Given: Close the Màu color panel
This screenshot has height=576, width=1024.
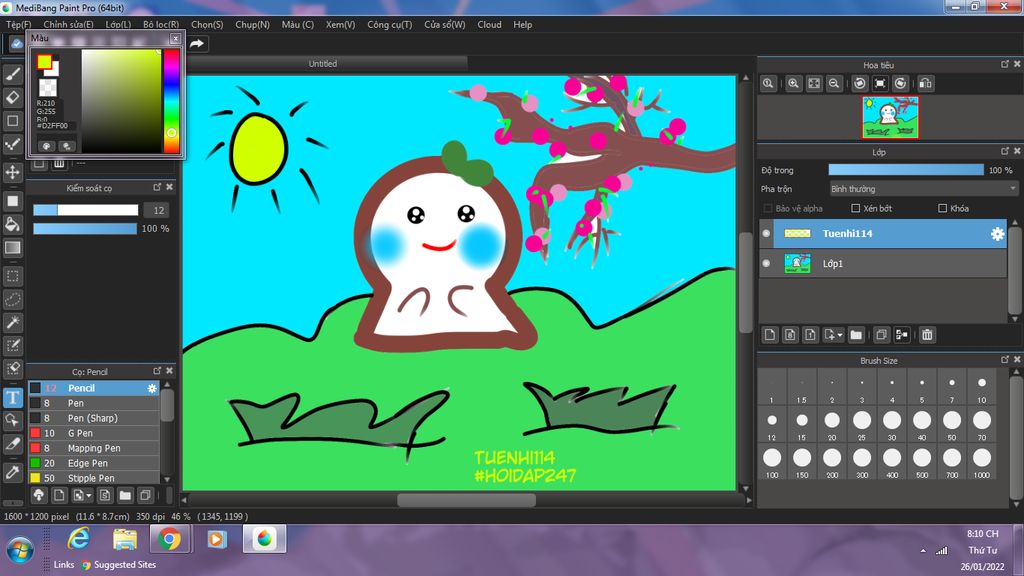Looking at the screenshot, I should pyautogui.click(x=175, y=39).
